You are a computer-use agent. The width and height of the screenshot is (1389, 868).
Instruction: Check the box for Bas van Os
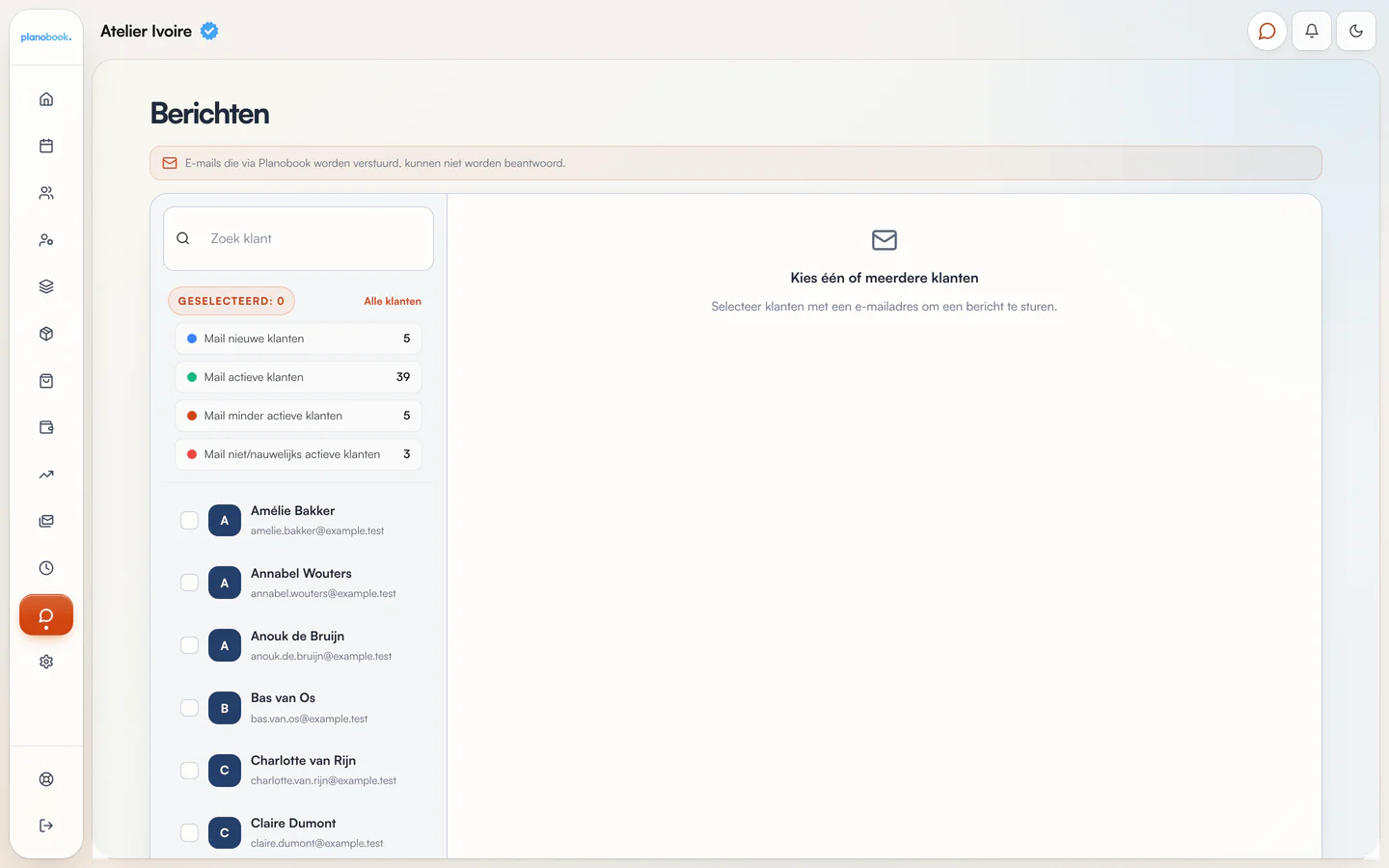click(x=190, y=708)
